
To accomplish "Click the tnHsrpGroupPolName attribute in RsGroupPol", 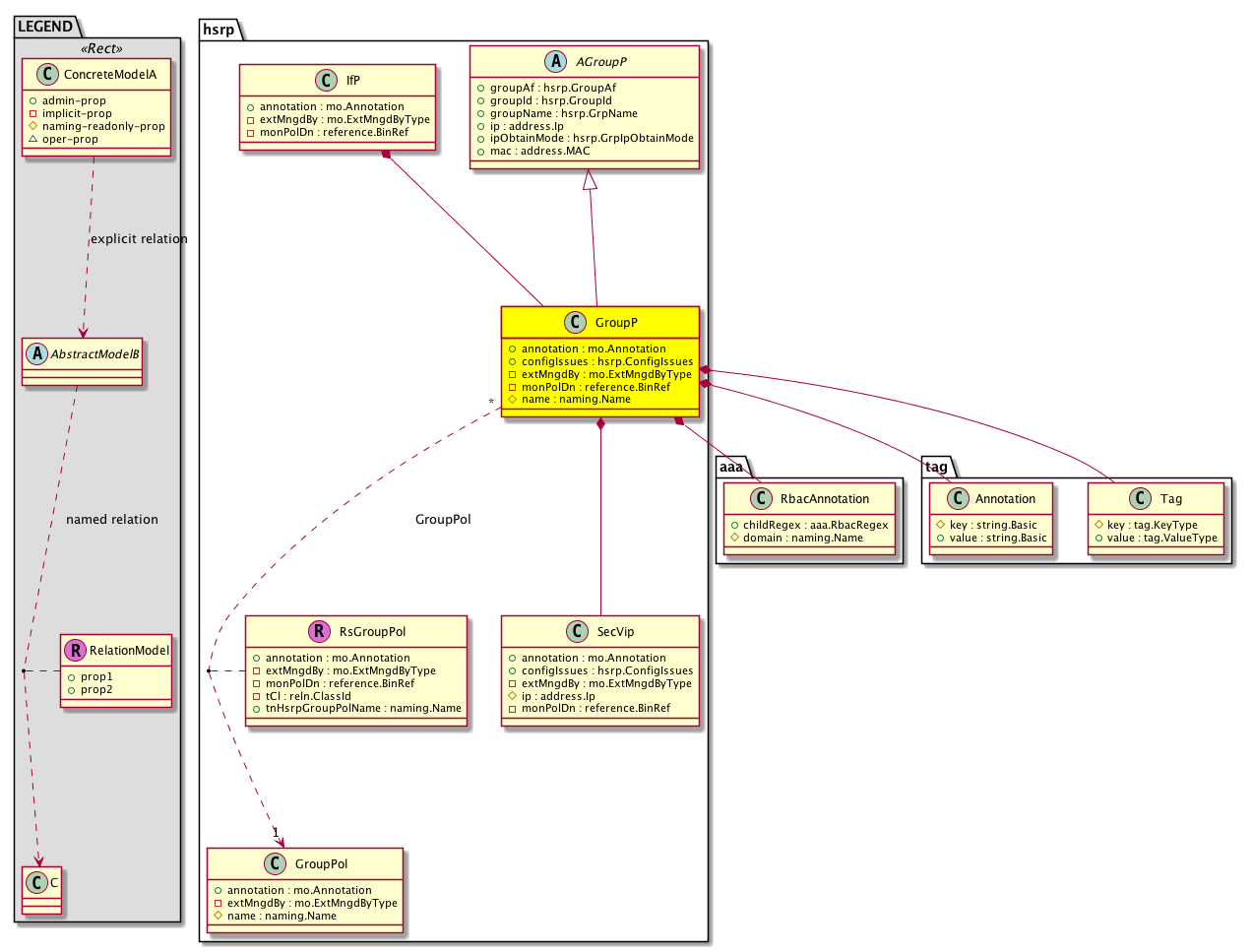I will (362, 708).
